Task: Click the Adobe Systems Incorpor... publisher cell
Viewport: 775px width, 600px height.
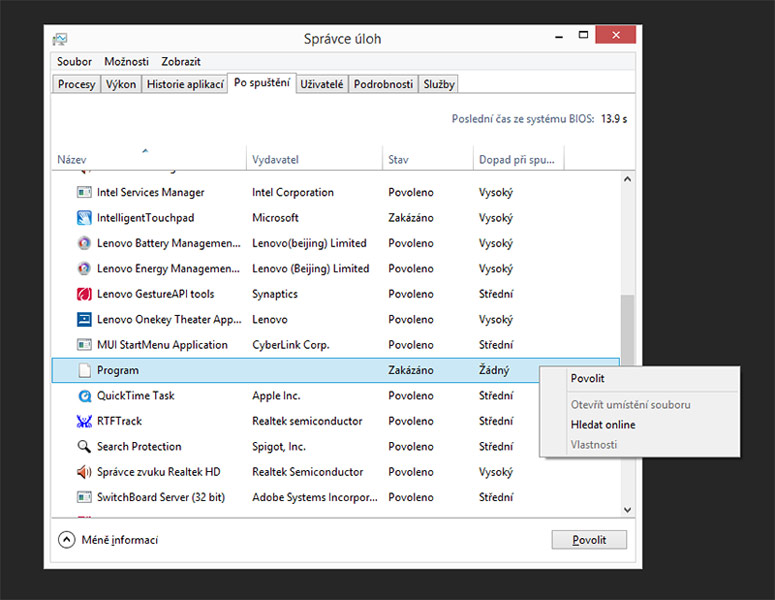Action: pos(315,497)
